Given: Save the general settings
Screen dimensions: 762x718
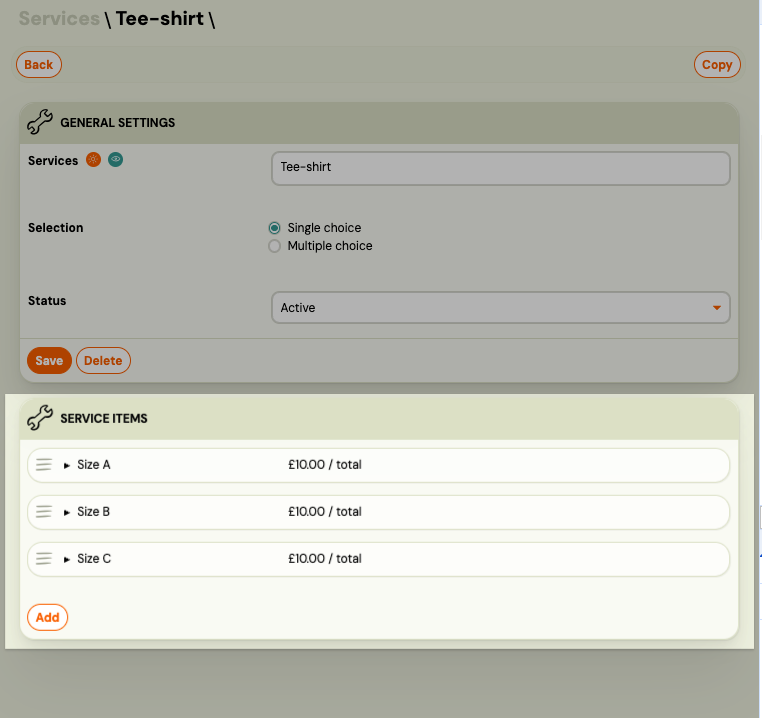Looking at the screenshot, I should click(x=49, y=361).
